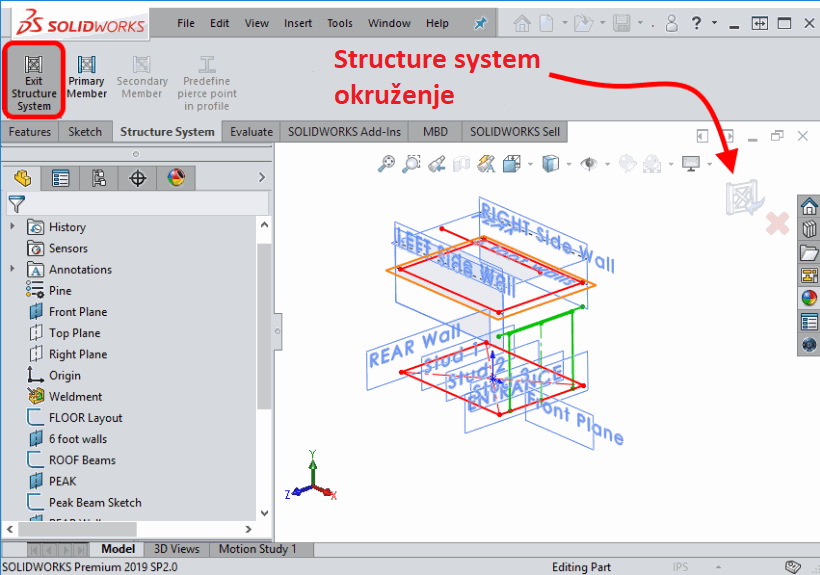Click Zoom to Fit magnifier icon

(386, 163)
